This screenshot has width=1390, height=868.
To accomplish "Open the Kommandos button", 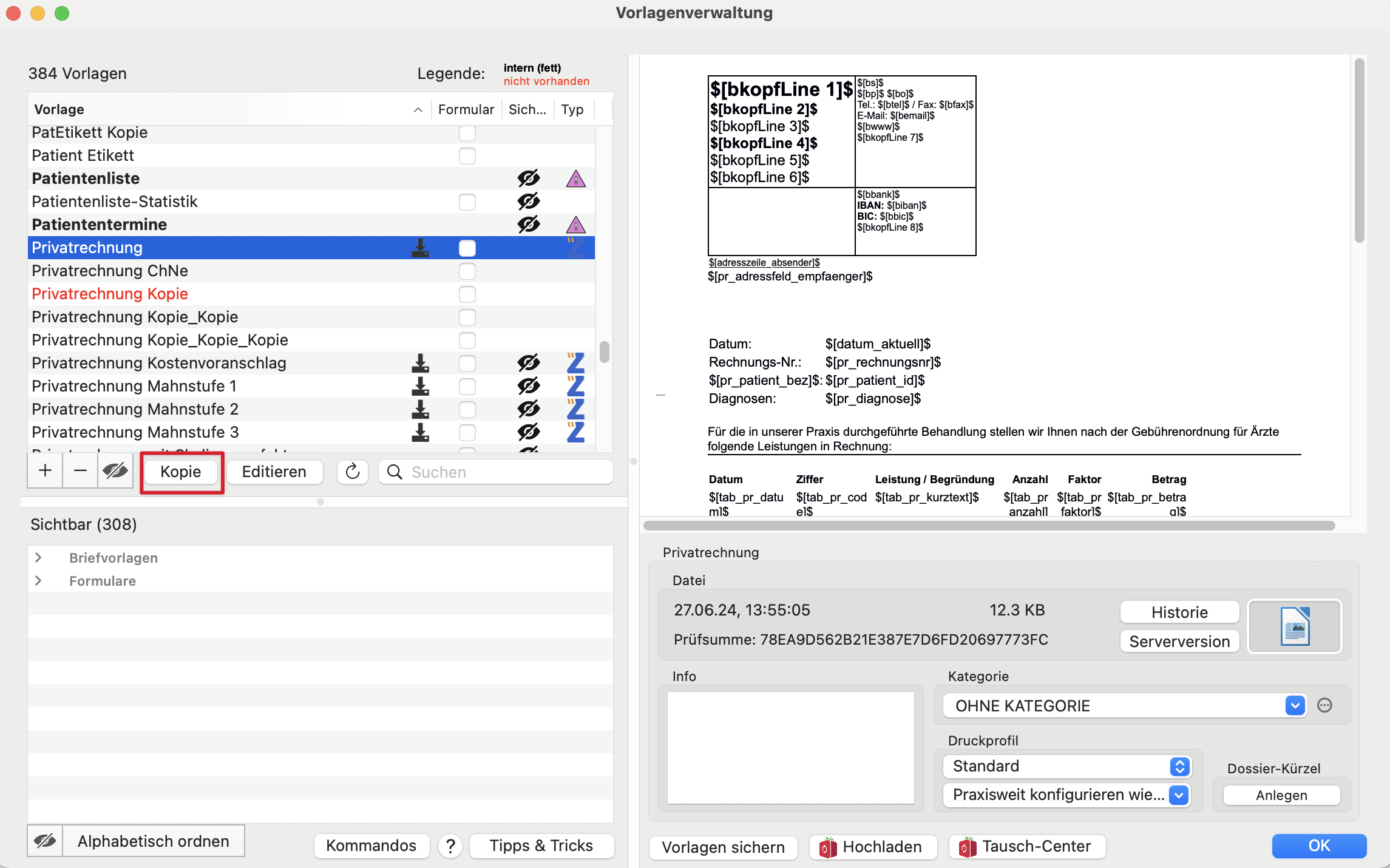I will tap(371, 846).
